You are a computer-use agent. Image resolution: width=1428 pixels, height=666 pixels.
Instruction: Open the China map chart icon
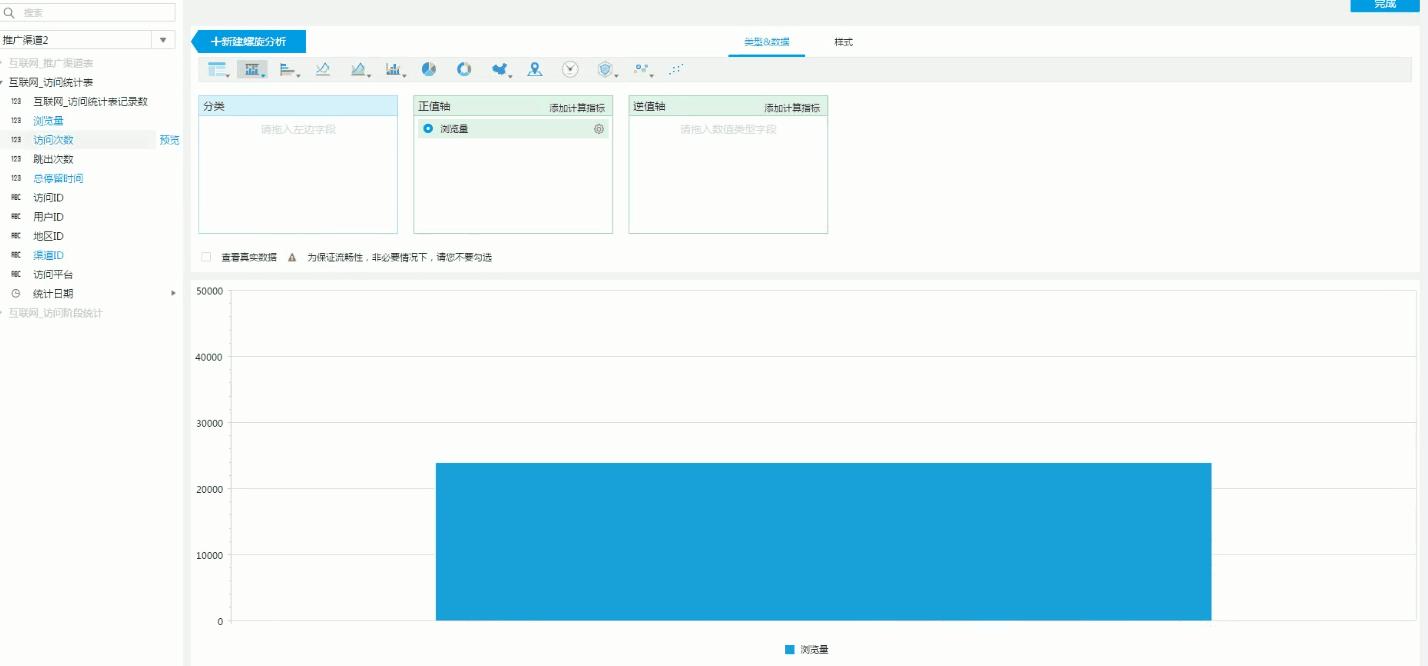[x=498, y=69]
